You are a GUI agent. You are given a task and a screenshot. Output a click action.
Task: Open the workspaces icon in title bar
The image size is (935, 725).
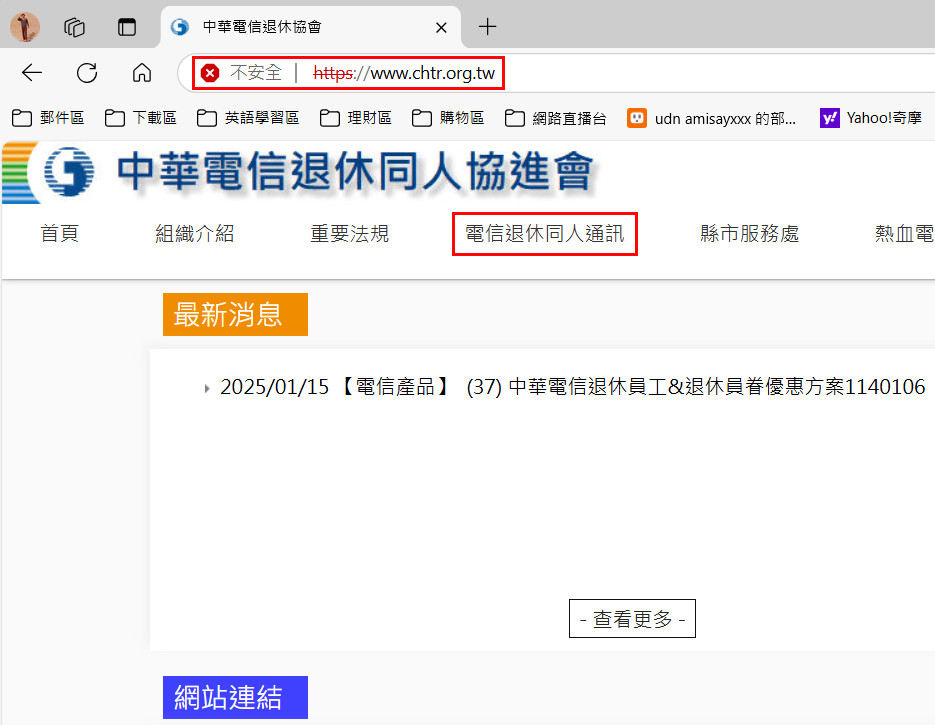click(x=75, y=27)
